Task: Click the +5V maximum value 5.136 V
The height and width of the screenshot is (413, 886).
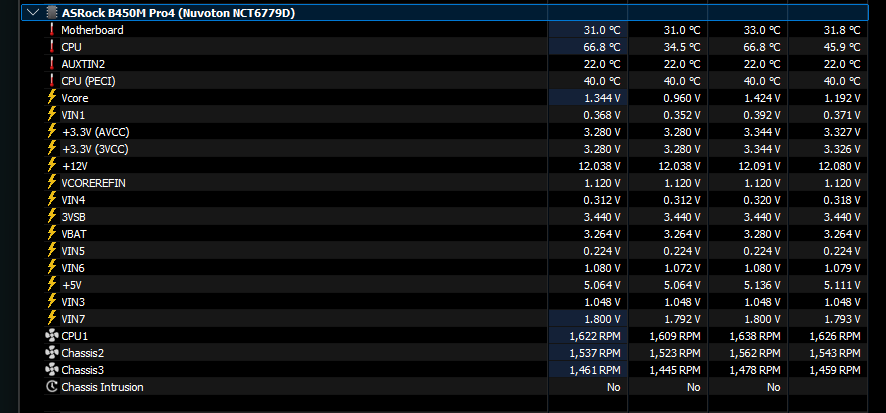Action: pos(764,285)
